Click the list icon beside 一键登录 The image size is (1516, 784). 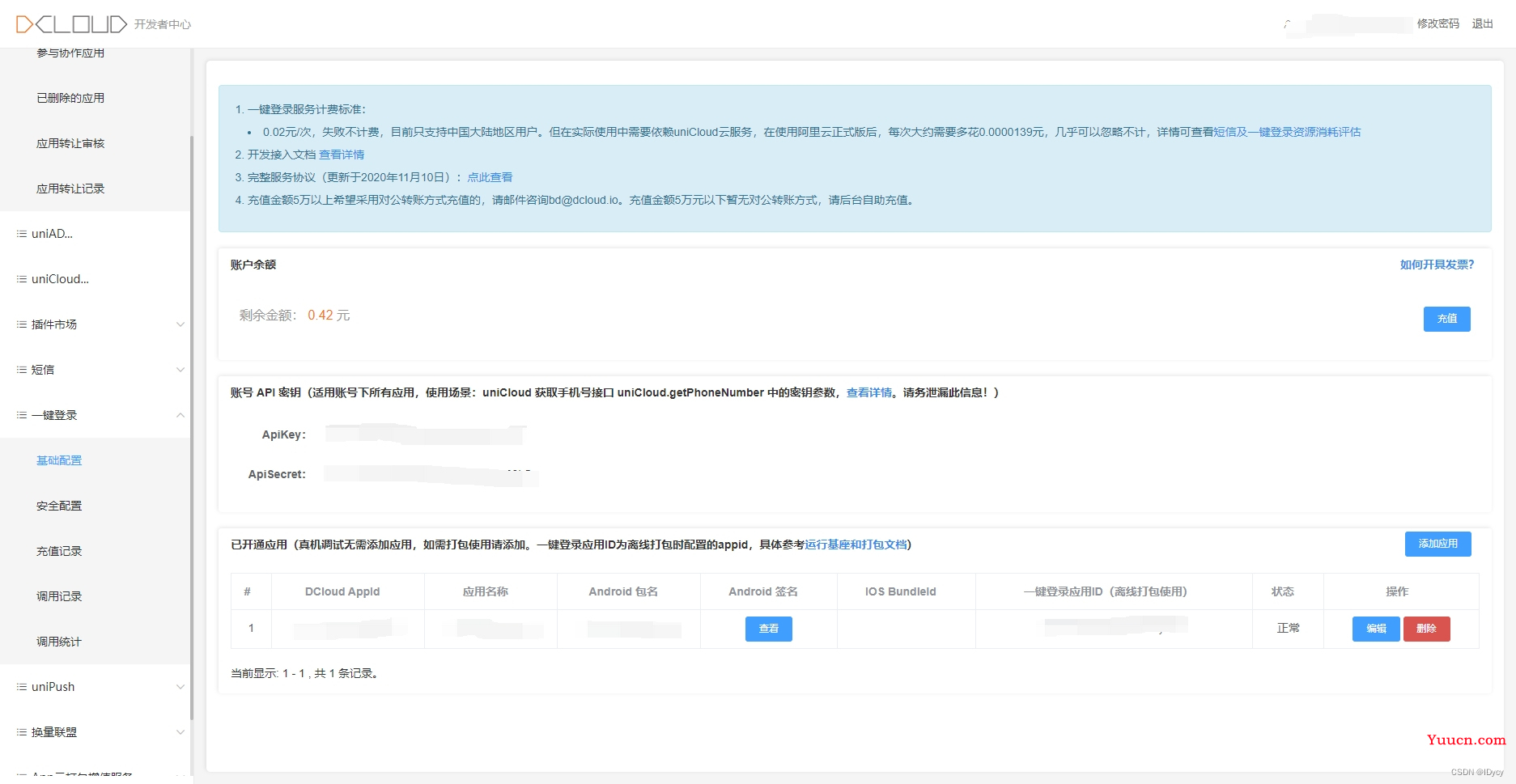point(22,415)
